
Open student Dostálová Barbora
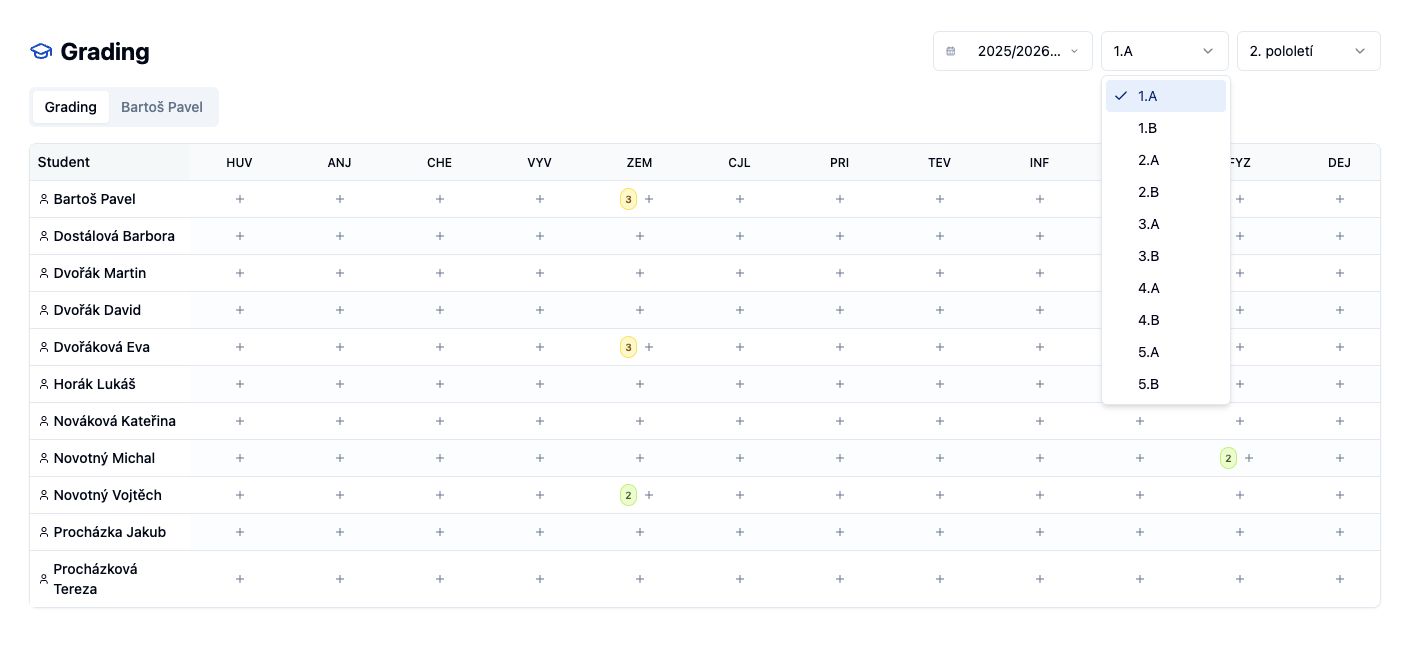point(114,236)
